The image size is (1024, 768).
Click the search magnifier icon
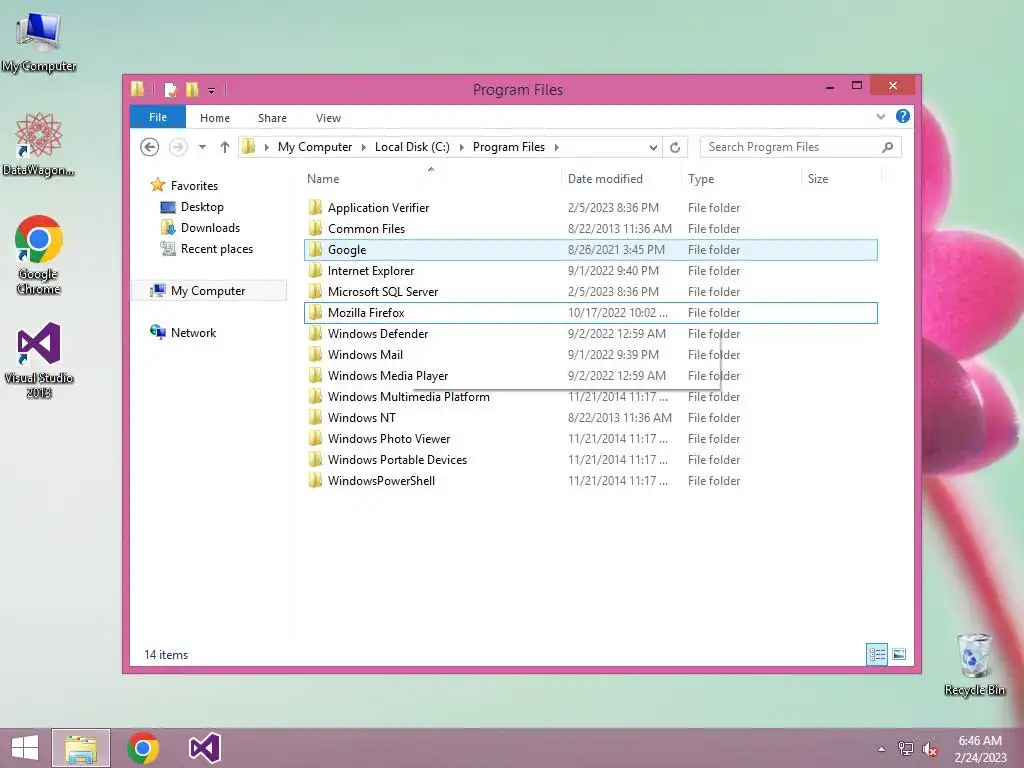pos(888,147)
